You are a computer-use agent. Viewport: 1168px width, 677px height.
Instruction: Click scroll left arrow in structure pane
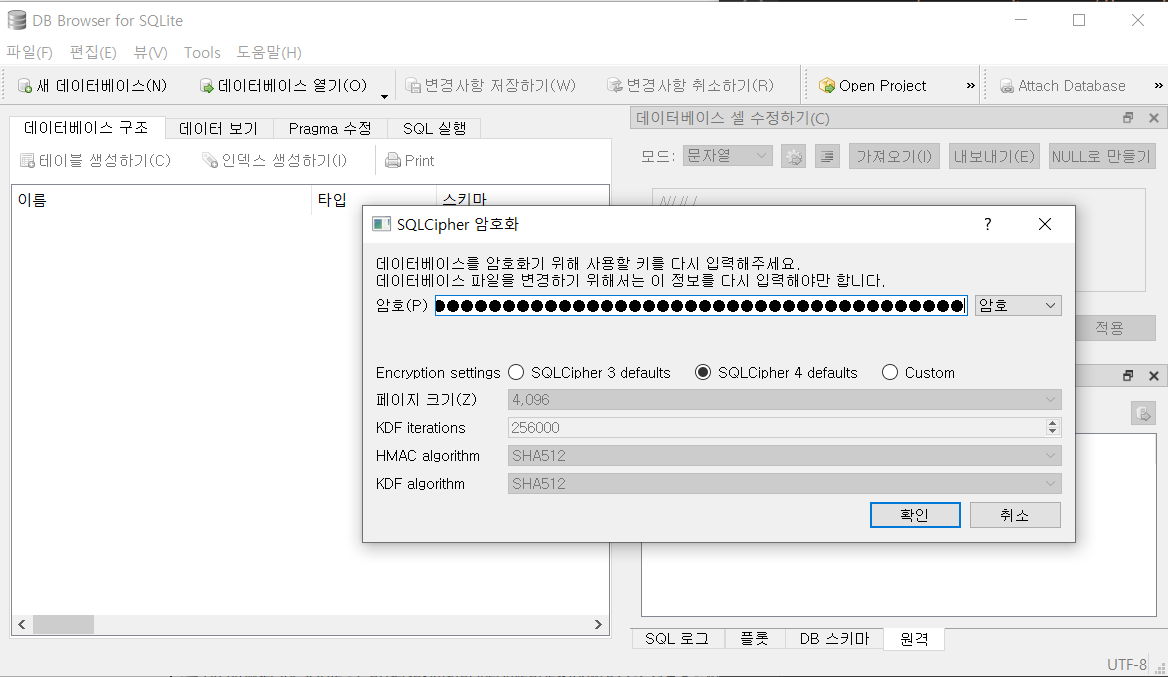(x=22, y=624)
